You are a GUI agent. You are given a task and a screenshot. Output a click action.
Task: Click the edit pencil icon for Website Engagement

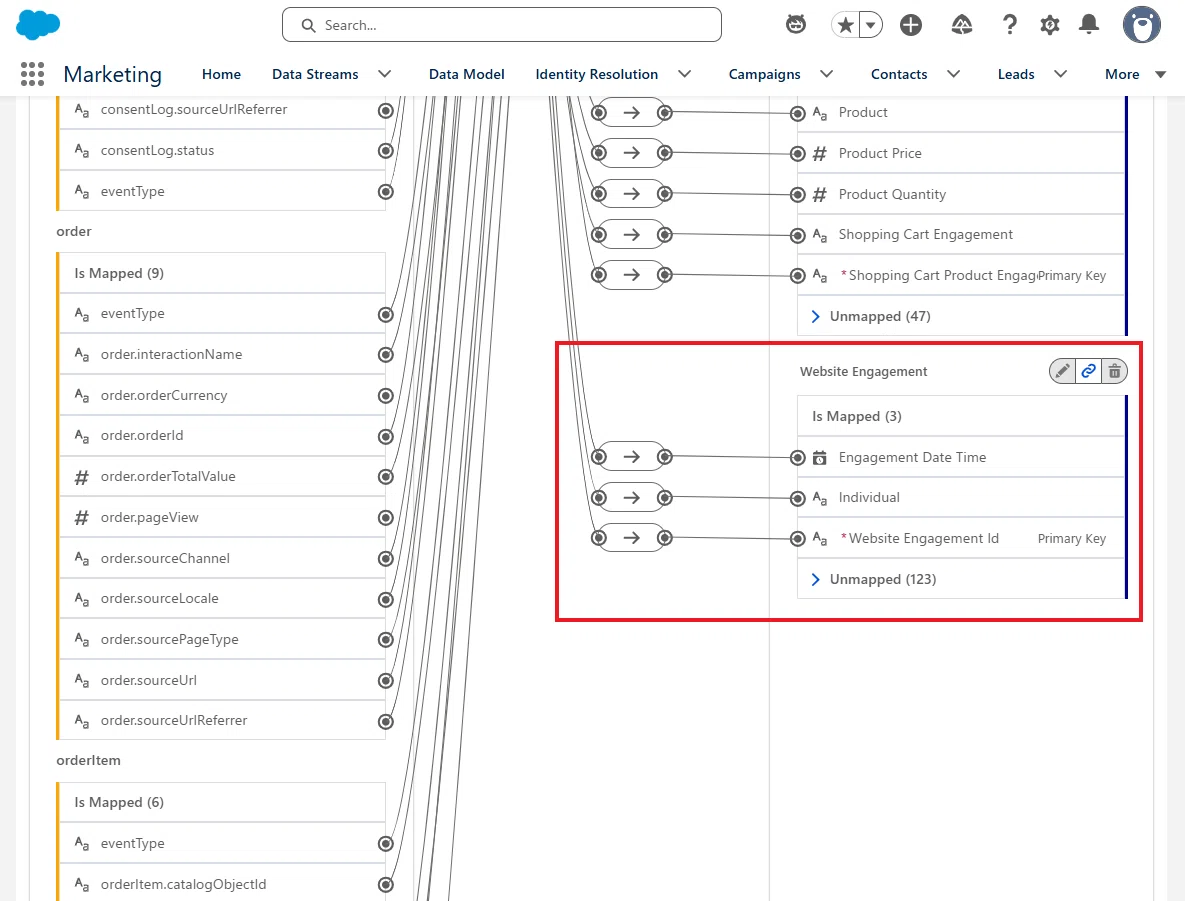pyautogui.click(x=1062, y=371)
